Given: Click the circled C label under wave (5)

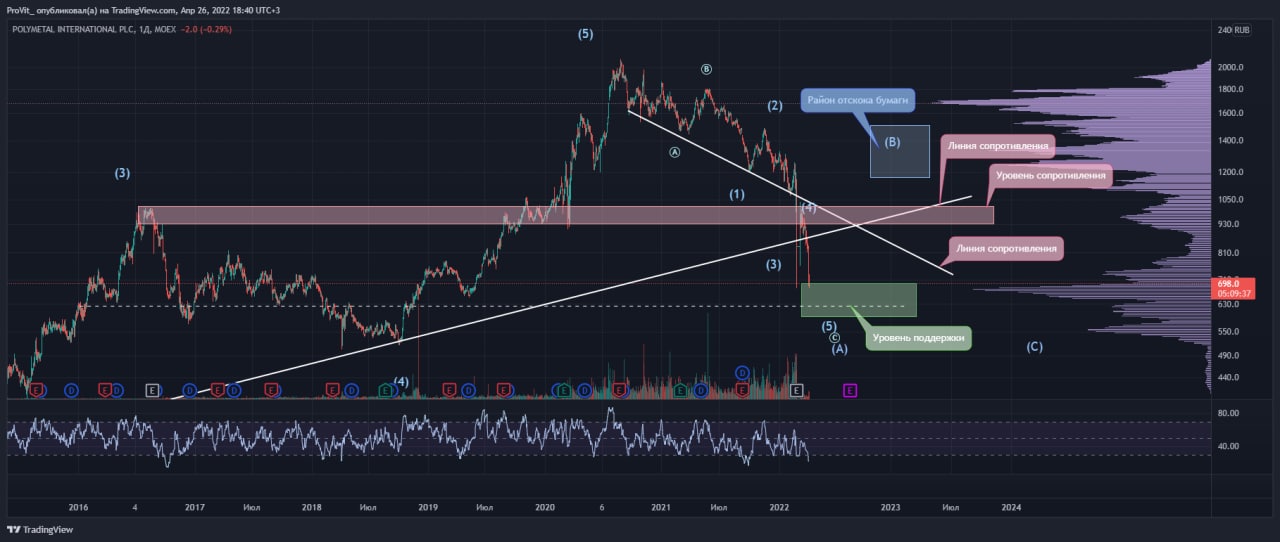Looking at the screenshot, I should click(x=835, y=338).
